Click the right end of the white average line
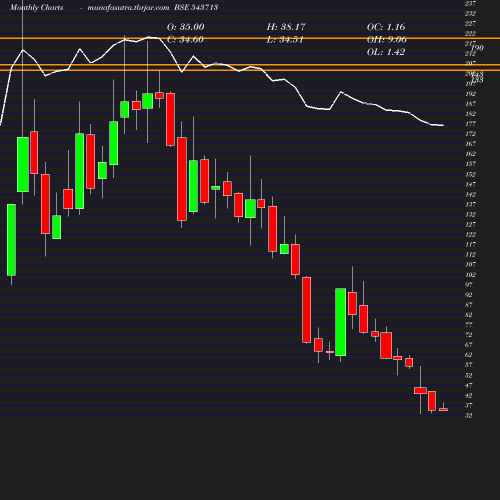The height and width of the screenshot is (500, 500). click(x=442, y=125)
